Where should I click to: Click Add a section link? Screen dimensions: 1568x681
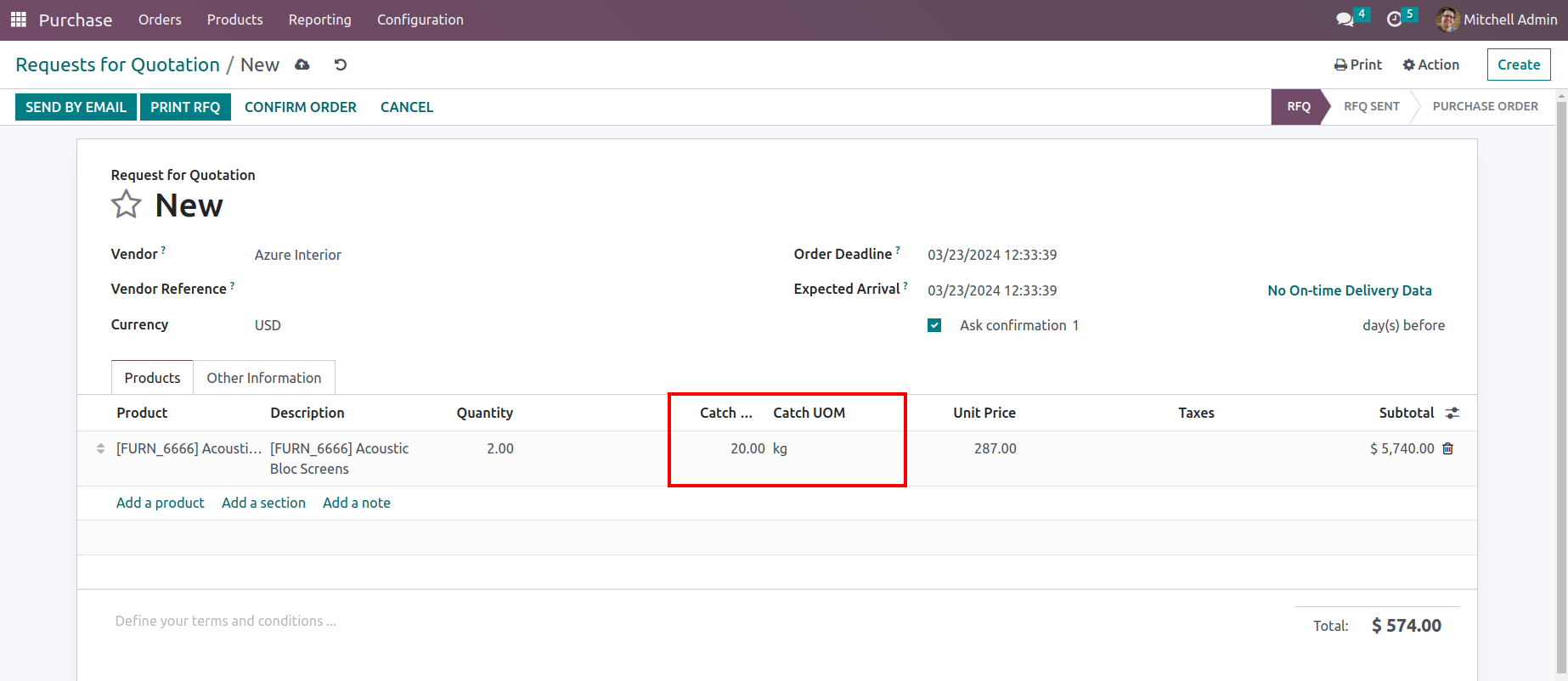pyautogui.click(x=263, y=503)
